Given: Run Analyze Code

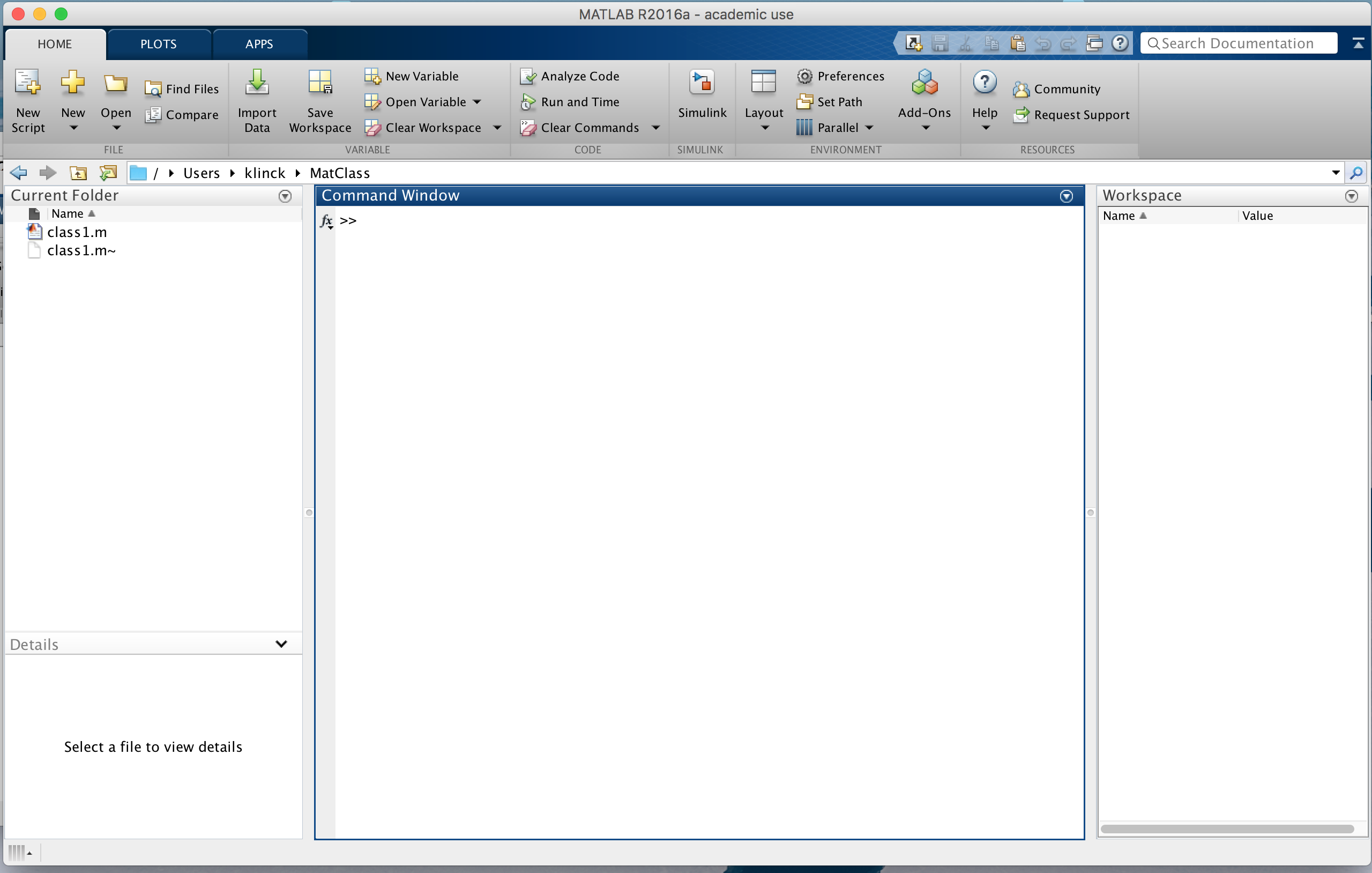Looking at the screenshot, I should (x=570, y=76).
